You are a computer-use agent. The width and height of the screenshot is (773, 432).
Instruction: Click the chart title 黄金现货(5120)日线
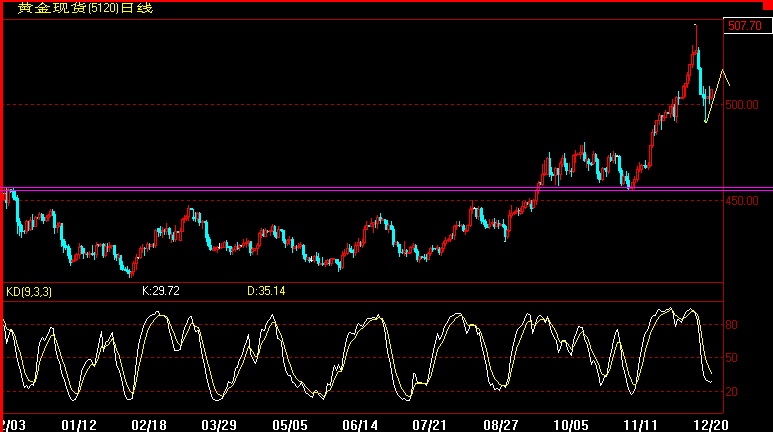click(85, 8)
